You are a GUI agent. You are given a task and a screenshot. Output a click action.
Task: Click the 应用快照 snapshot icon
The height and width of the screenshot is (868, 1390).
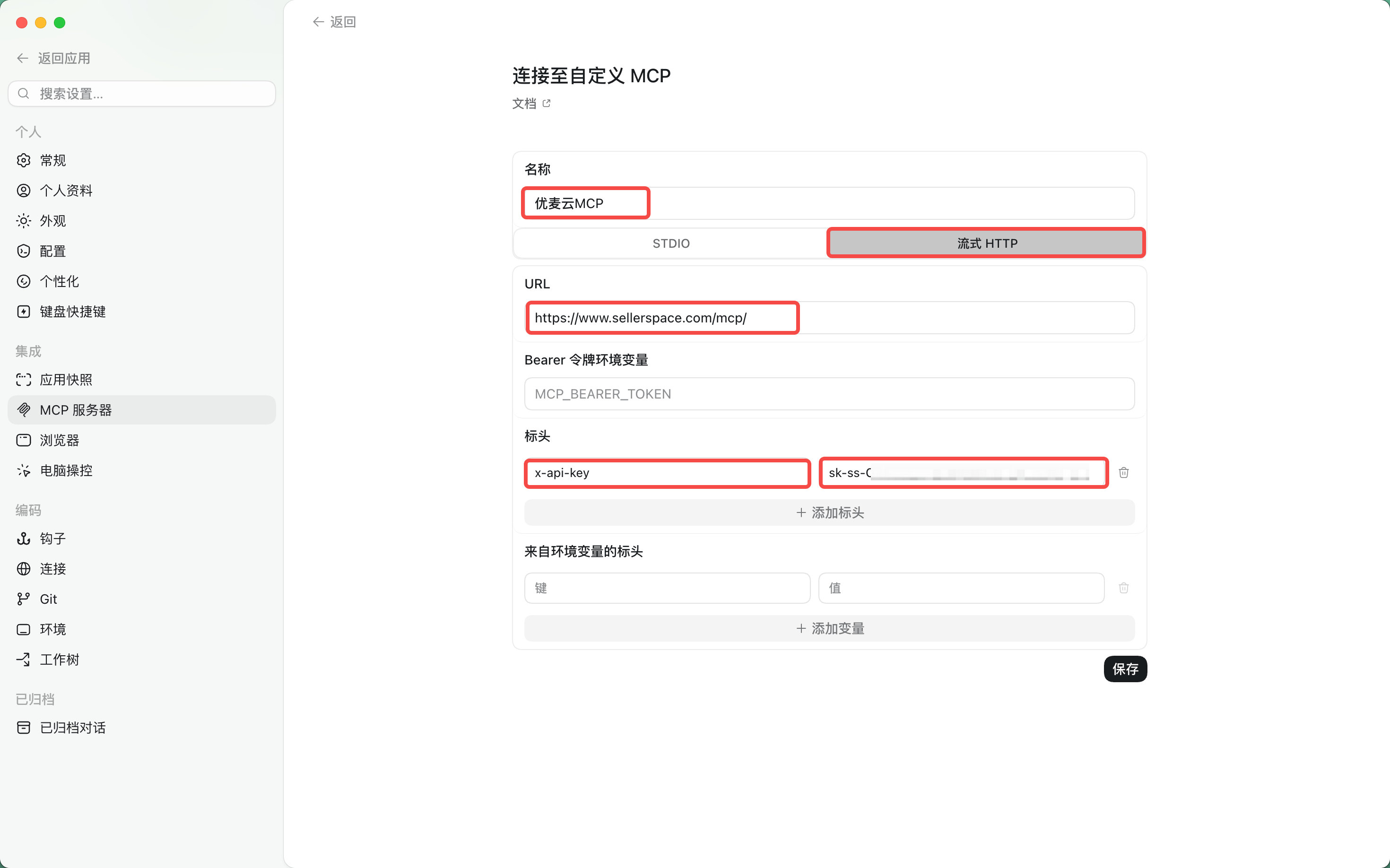coord(24,380)
